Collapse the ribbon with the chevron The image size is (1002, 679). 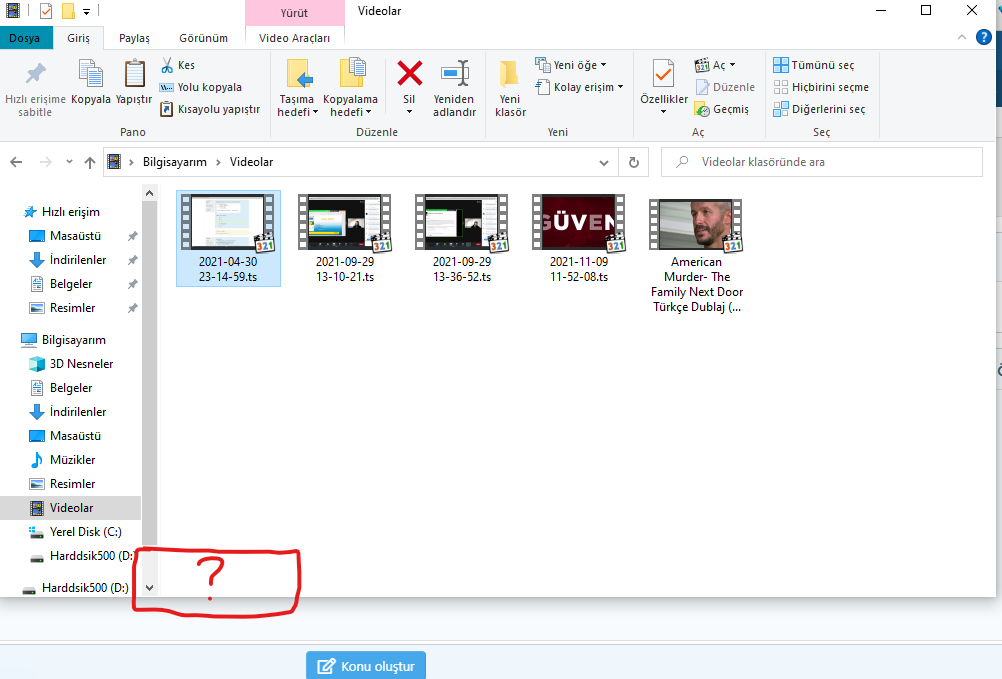[962, 38]
